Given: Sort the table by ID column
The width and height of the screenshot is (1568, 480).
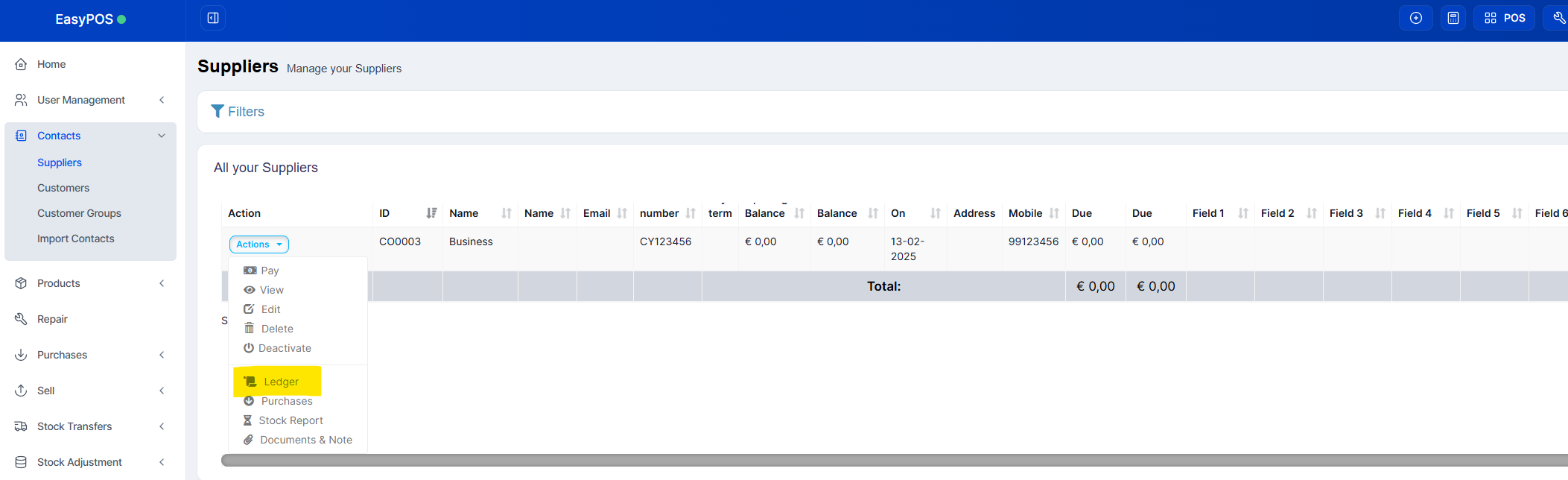Looking at the screenshot, I should pyautogui.click(x=431, y=213).
